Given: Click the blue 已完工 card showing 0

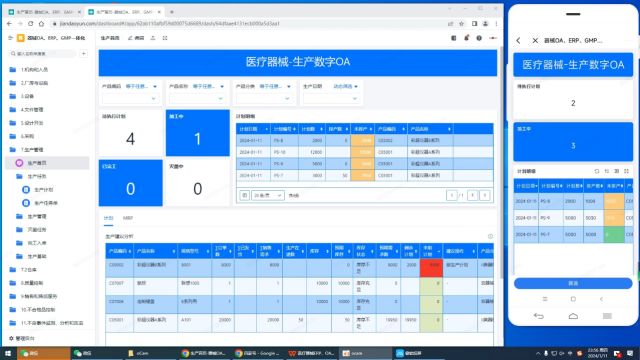Looking at the screenshot, I should click(131, 183).
